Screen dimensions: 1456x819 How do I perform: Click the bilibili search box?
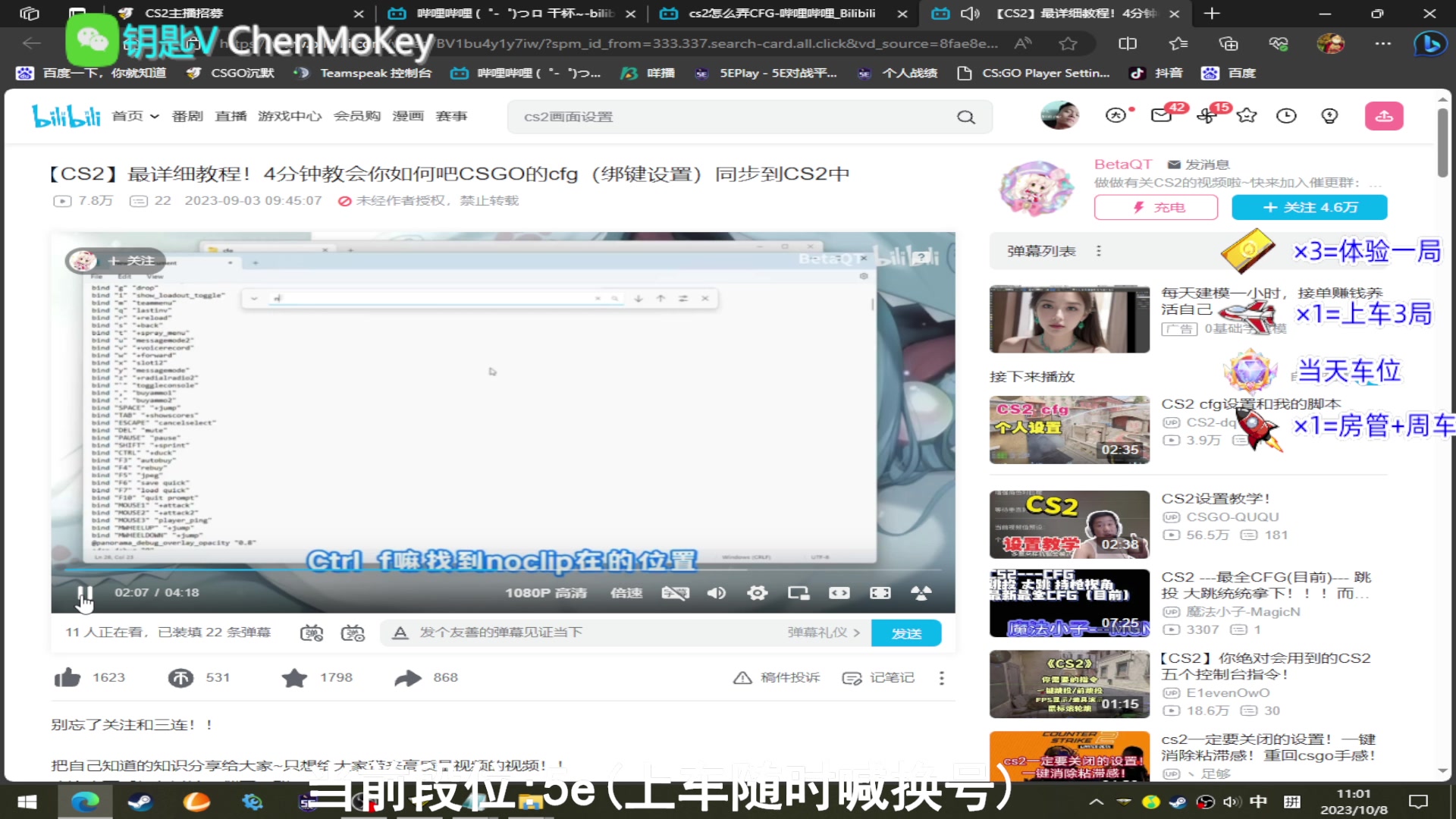coord(728,117)
